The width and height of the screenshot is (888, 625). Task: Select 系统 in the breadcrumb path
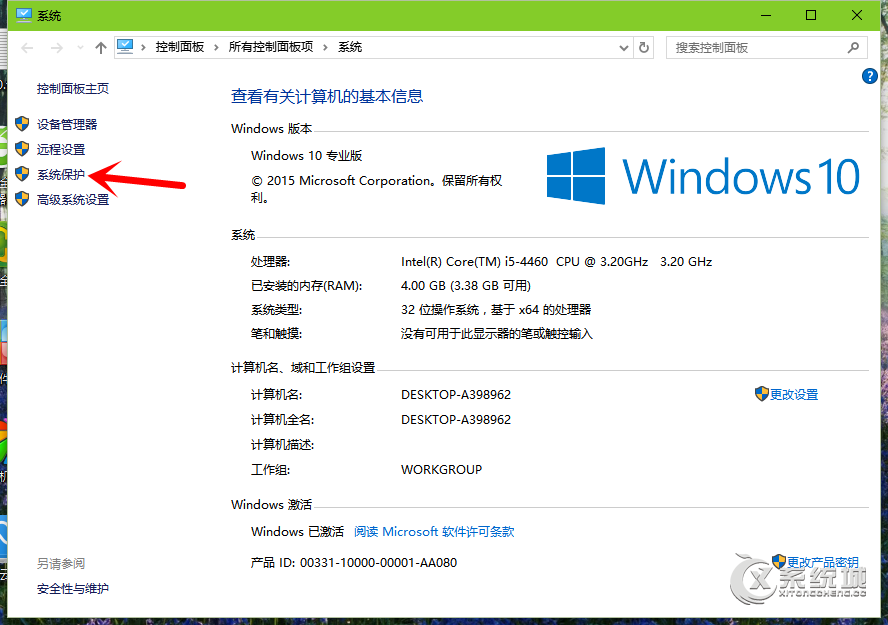(x=350, y=47)
